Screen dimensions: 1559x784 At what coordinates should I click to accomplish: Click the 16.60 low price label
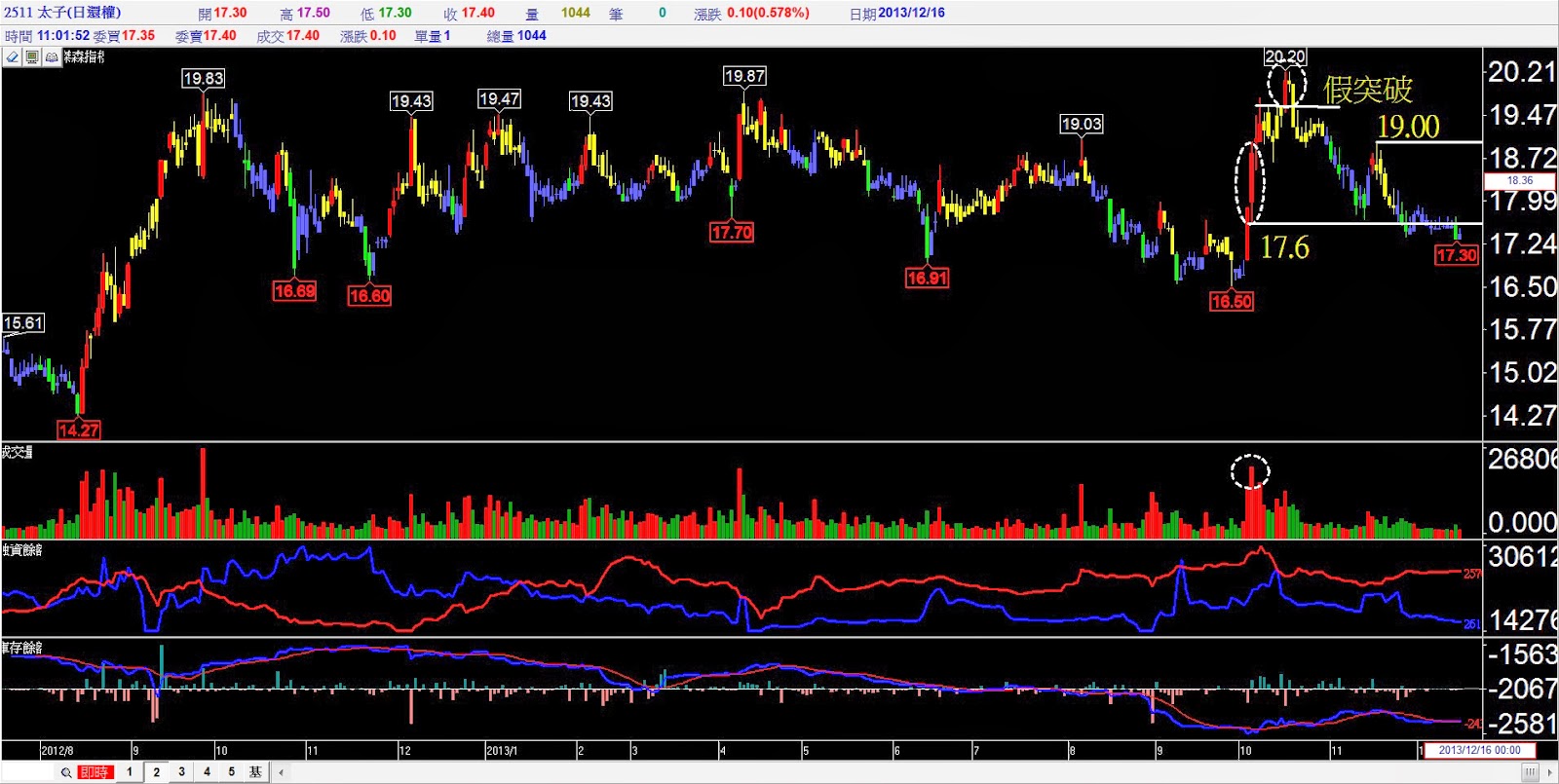tap(369, 295)
